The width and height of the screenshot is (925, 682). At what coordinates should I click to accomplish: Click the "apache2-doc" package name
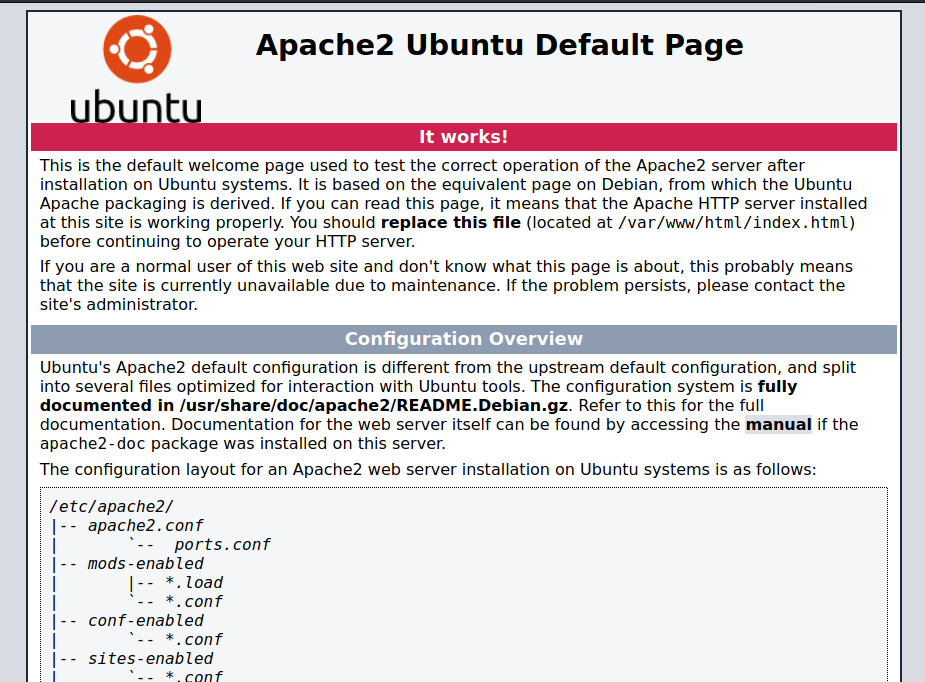[93, 444]
